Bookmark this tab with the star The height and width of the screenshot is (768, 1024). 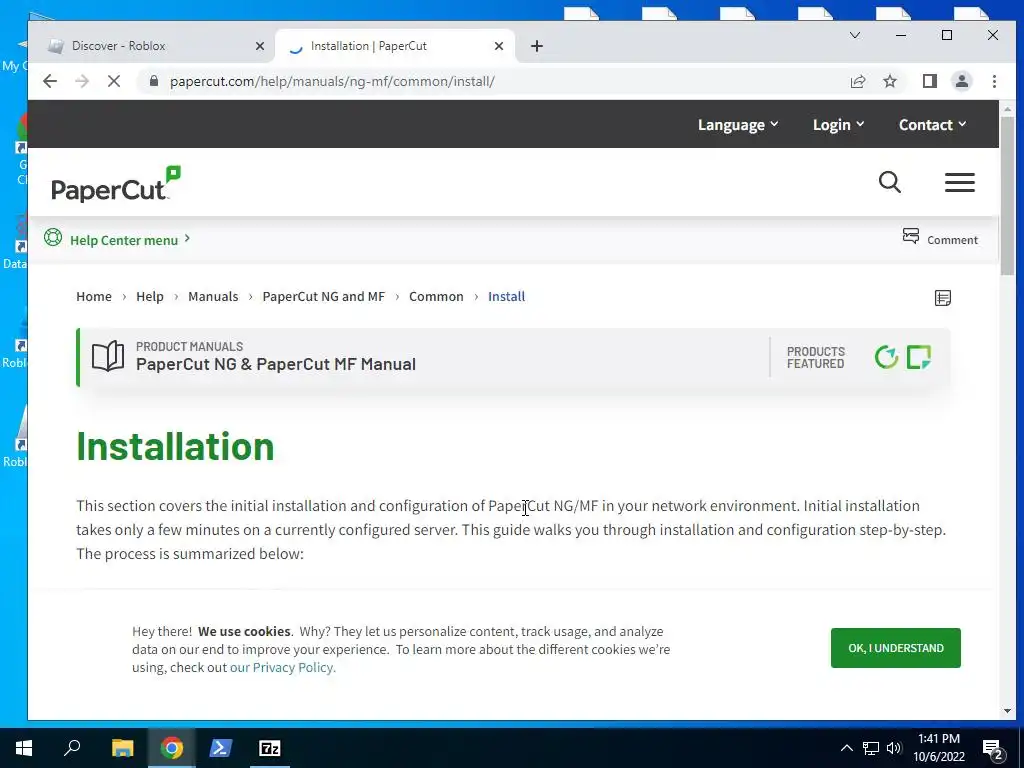(890, 81)
